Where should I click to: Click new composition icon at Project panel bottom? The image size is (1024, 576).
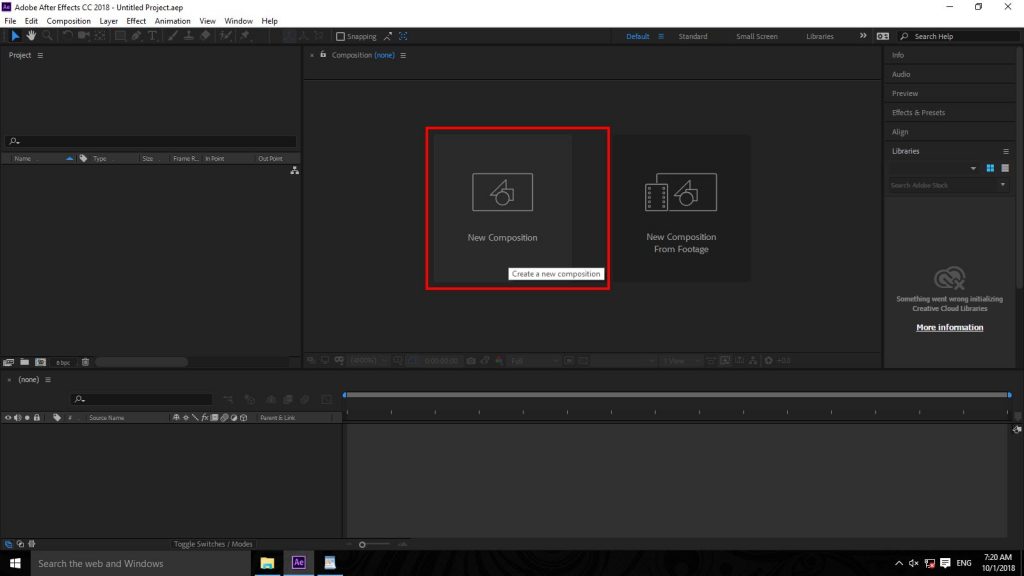(x=40, y=362)
